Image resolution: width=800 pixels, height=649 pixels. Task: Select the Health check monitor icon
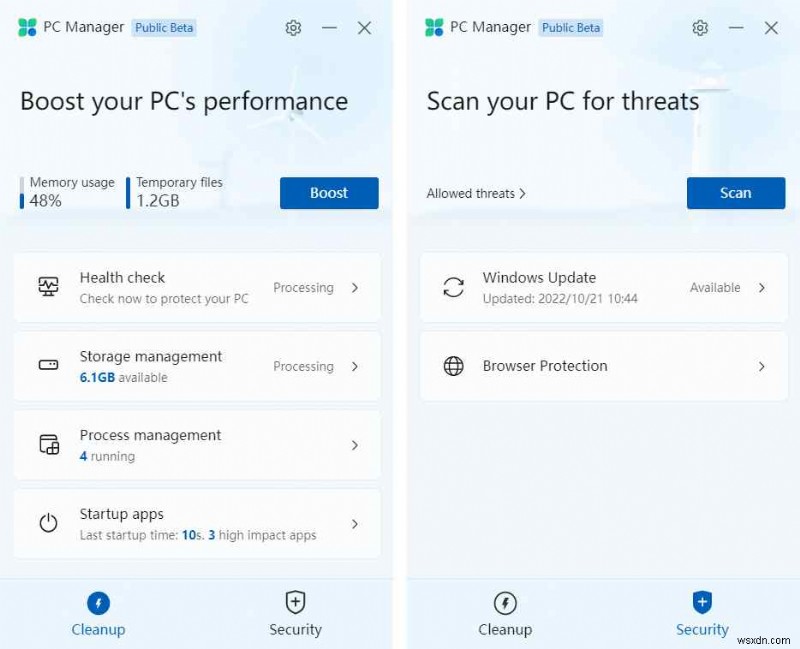pos(49,287)
